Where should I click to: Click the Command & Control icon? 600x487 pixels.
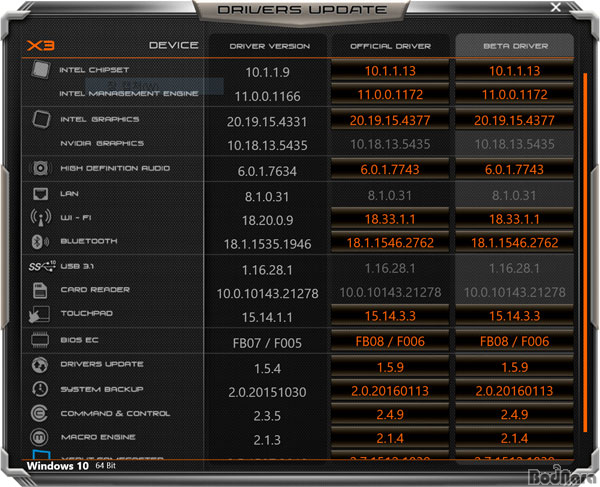pos(39,414)
